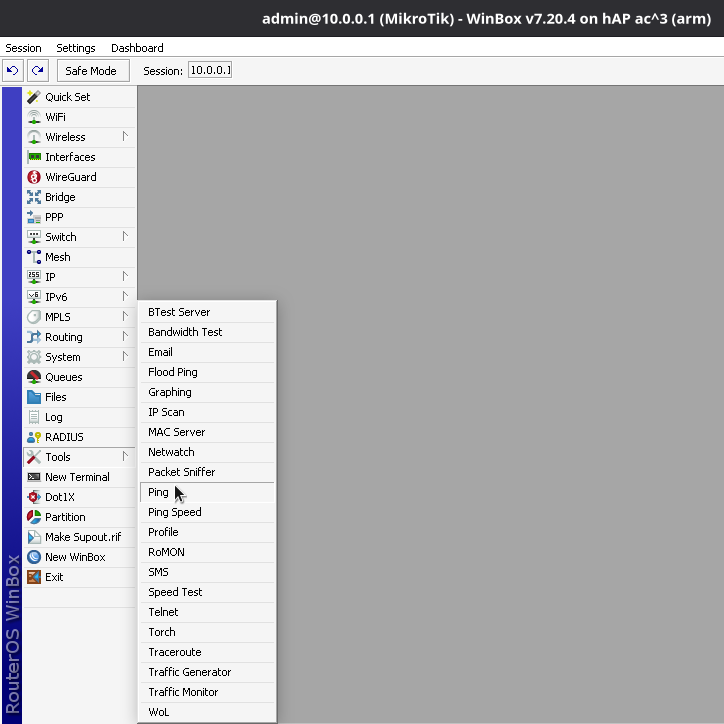Click the RADIUS icon in sidebar
724x724 pixels.
tap(34, 437)
